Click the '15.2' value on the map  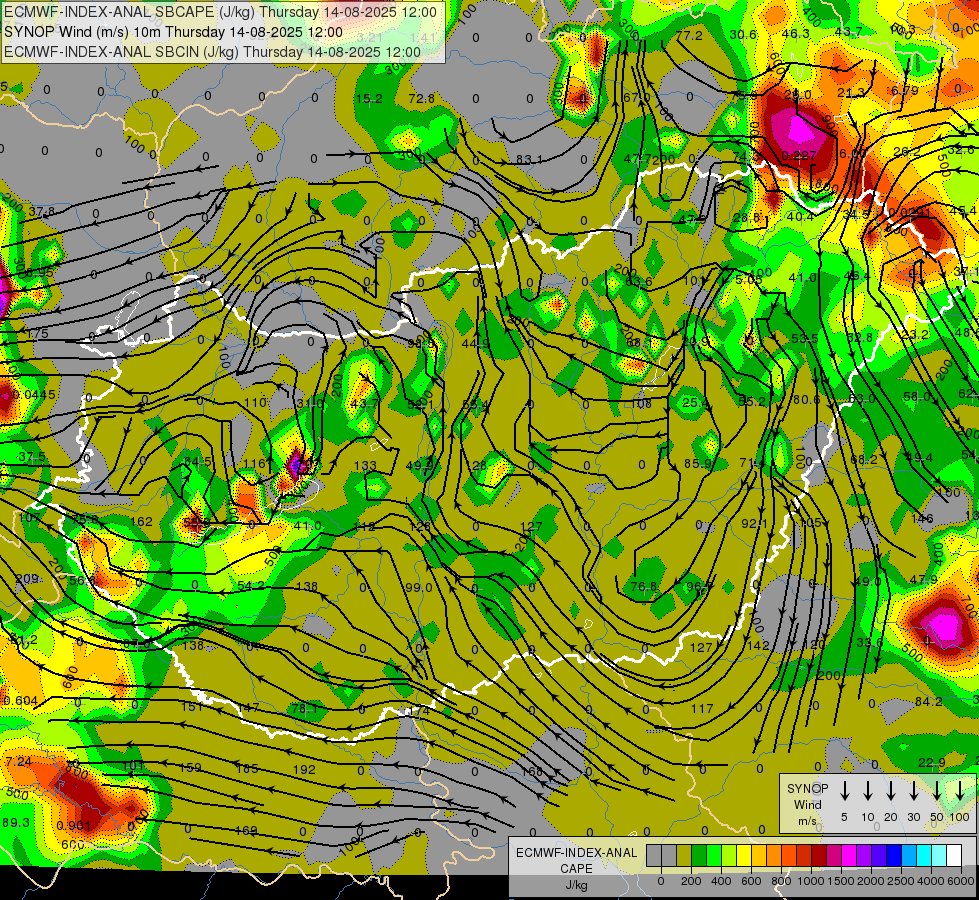pos(369,99)
